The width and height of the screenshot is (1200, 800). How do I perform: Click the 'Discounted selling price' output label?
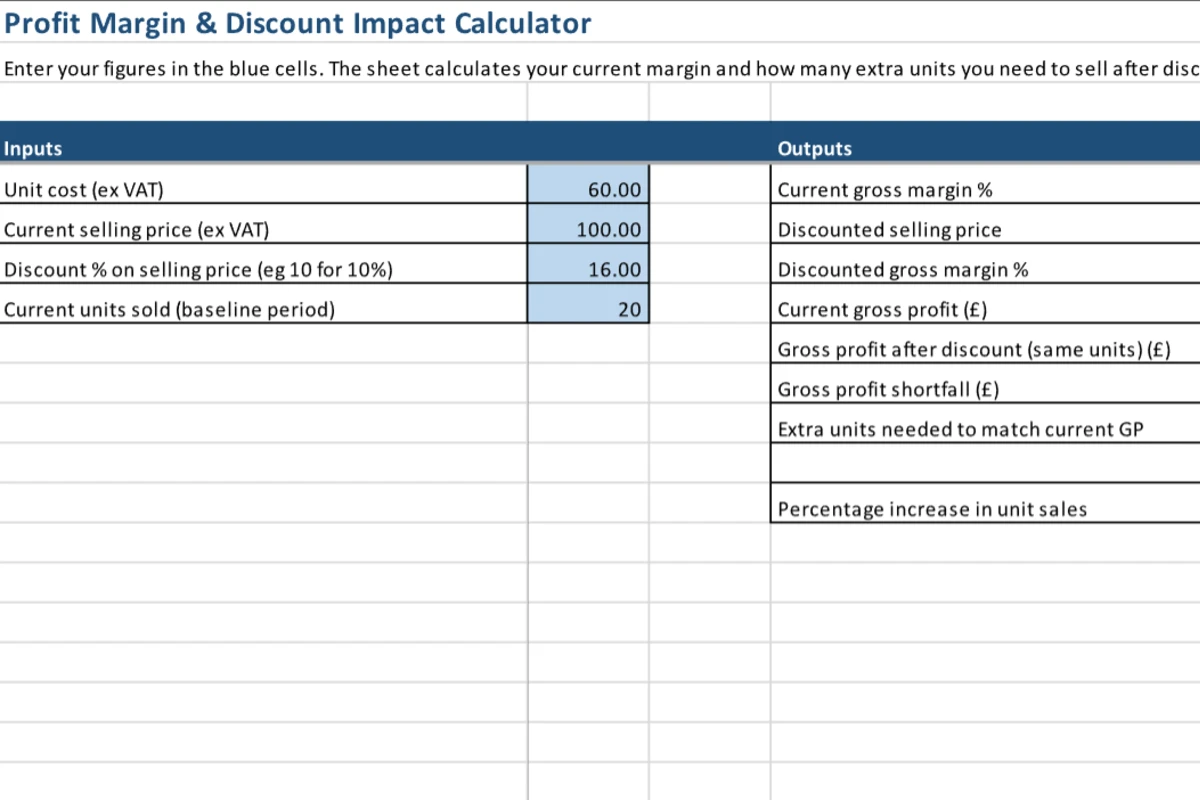coord(889,230)
